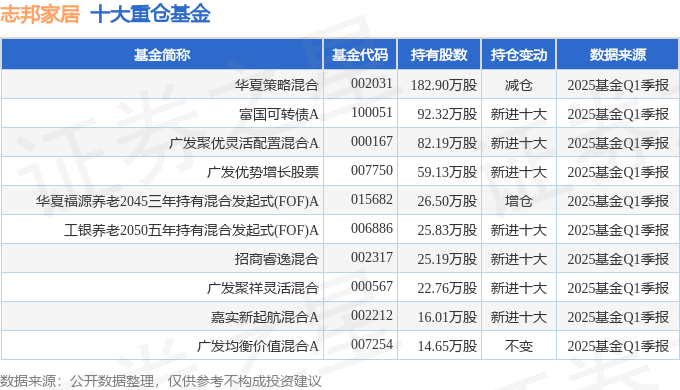The width and height of the screenshot is (680, 390).
Task: Click the 十大重仓基金 heading
Action: 150,13
